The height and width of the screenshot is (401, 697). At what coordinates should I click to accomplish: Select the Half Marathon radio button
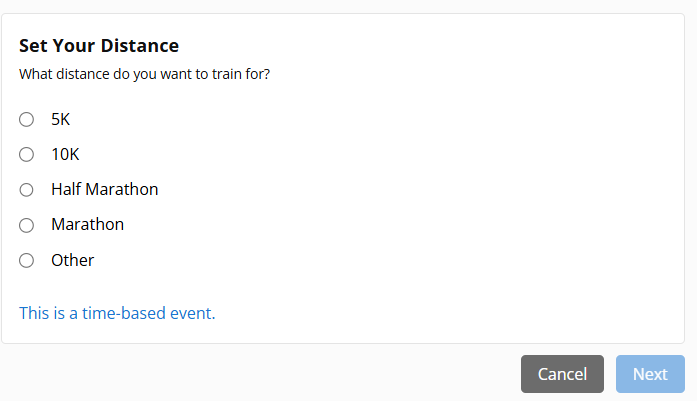(x=27, y=190)
